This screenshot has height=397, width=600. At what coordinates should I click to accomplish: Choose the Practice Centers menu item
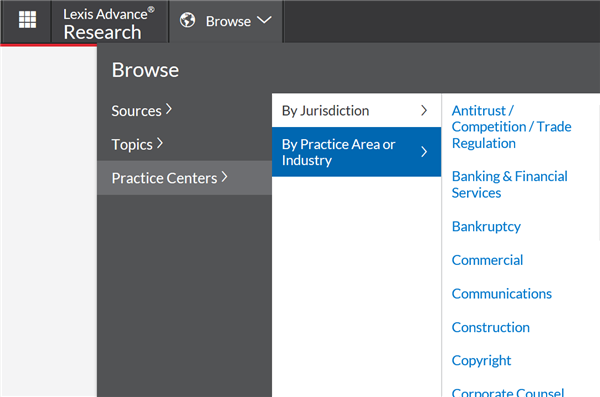point(184,178)
